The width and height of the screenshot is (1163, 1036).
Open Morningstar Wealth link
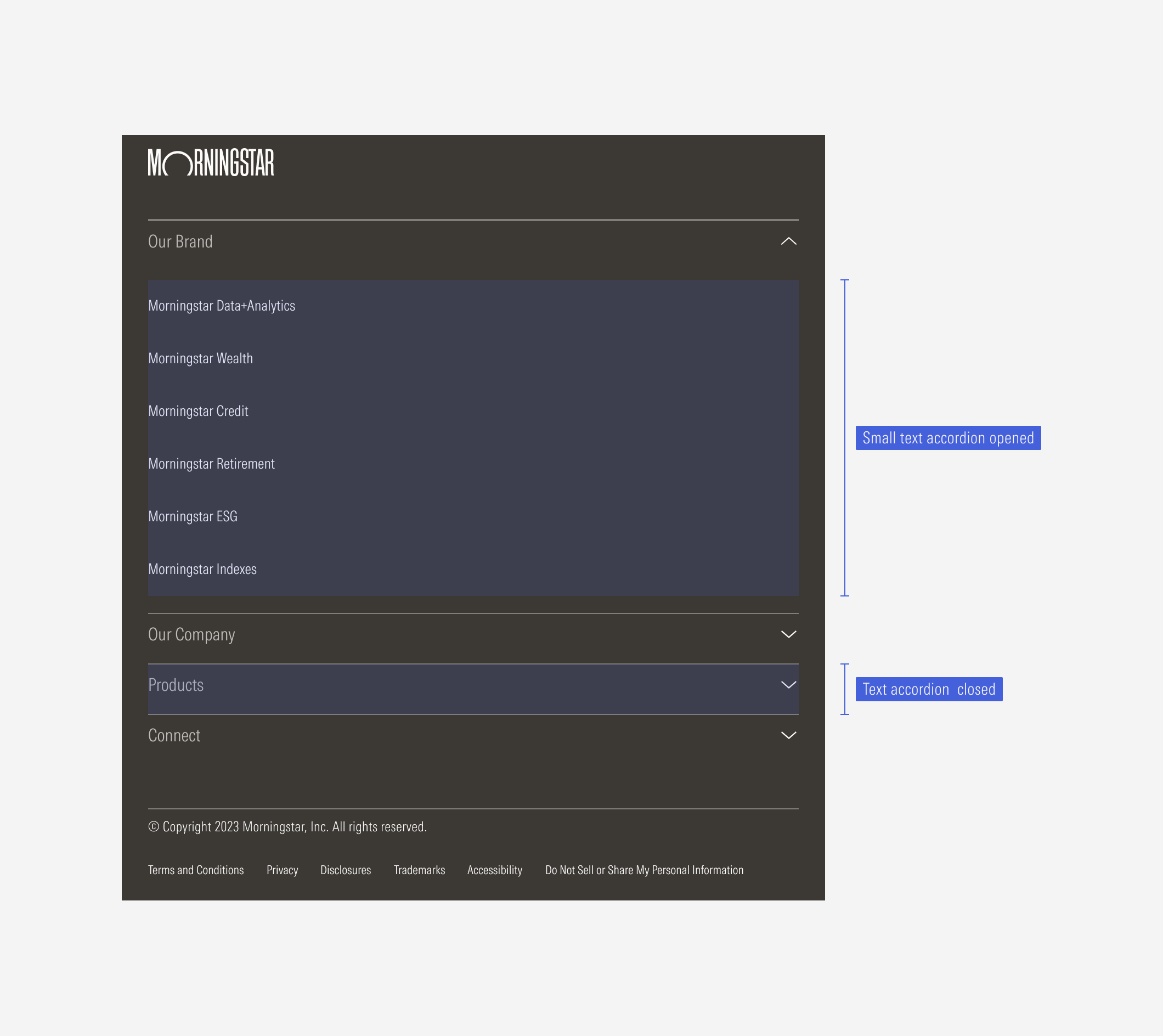click(x=200, y=359)
